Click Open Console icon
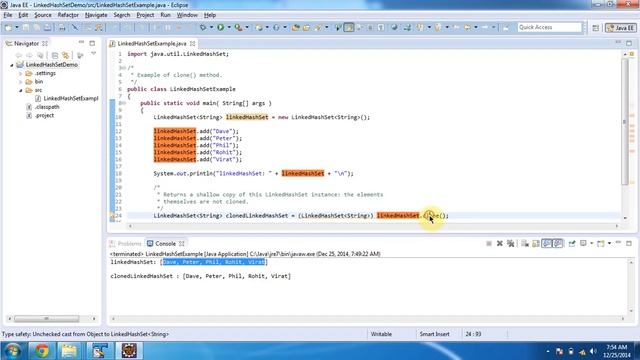Viewport: 640px width, 360px height. (601, 244)
